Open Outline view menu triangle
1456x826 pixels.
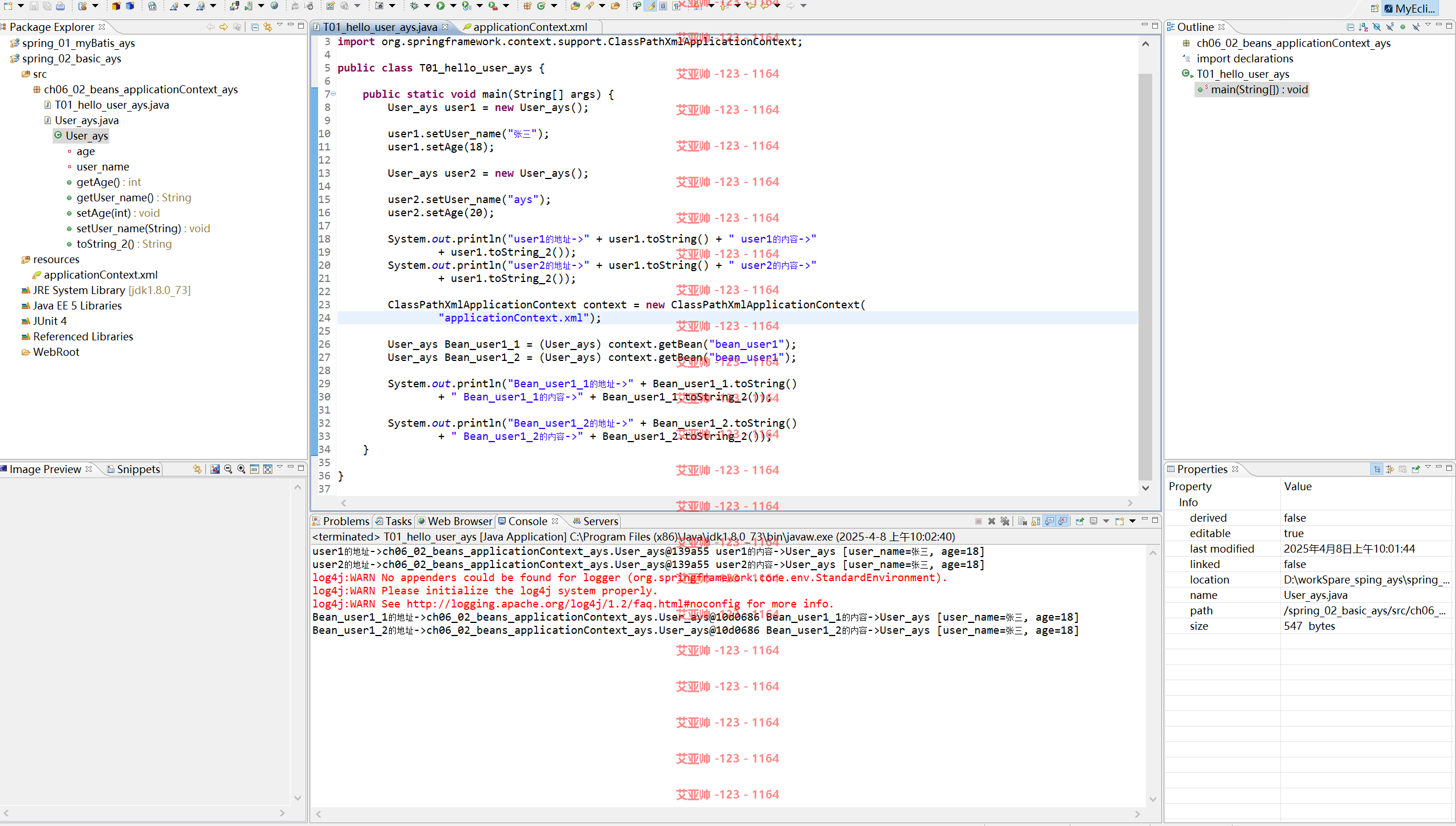tap(1428, 25)
